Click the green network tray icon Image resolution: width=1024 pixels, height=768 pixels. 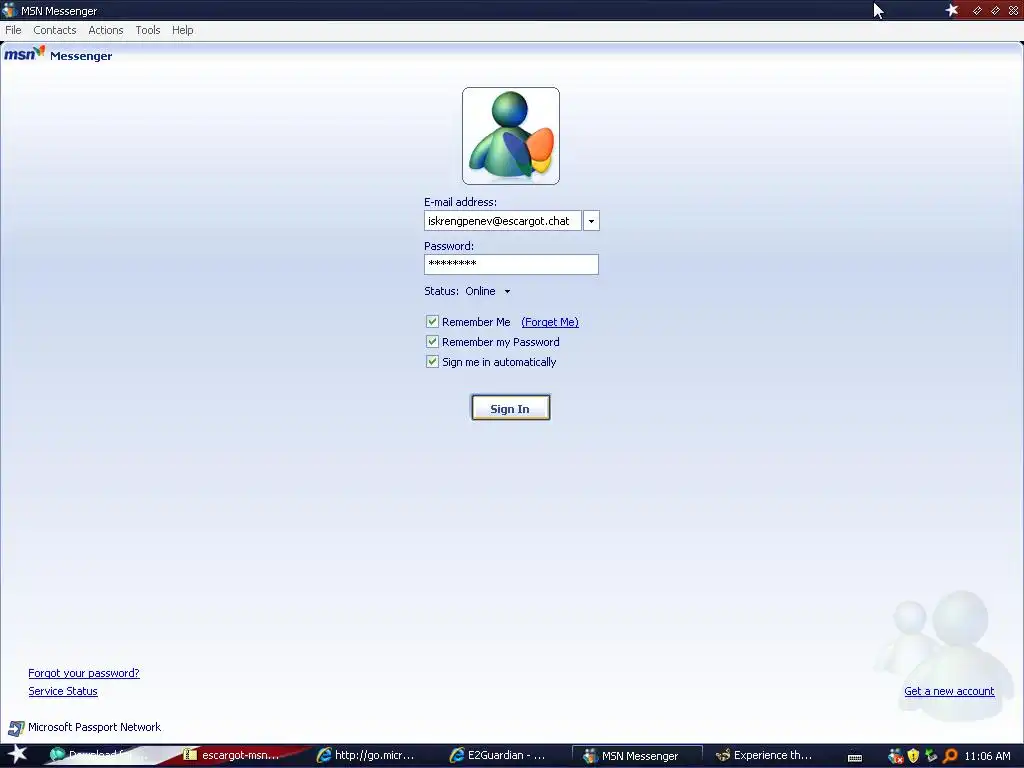(x=931, y=756)
